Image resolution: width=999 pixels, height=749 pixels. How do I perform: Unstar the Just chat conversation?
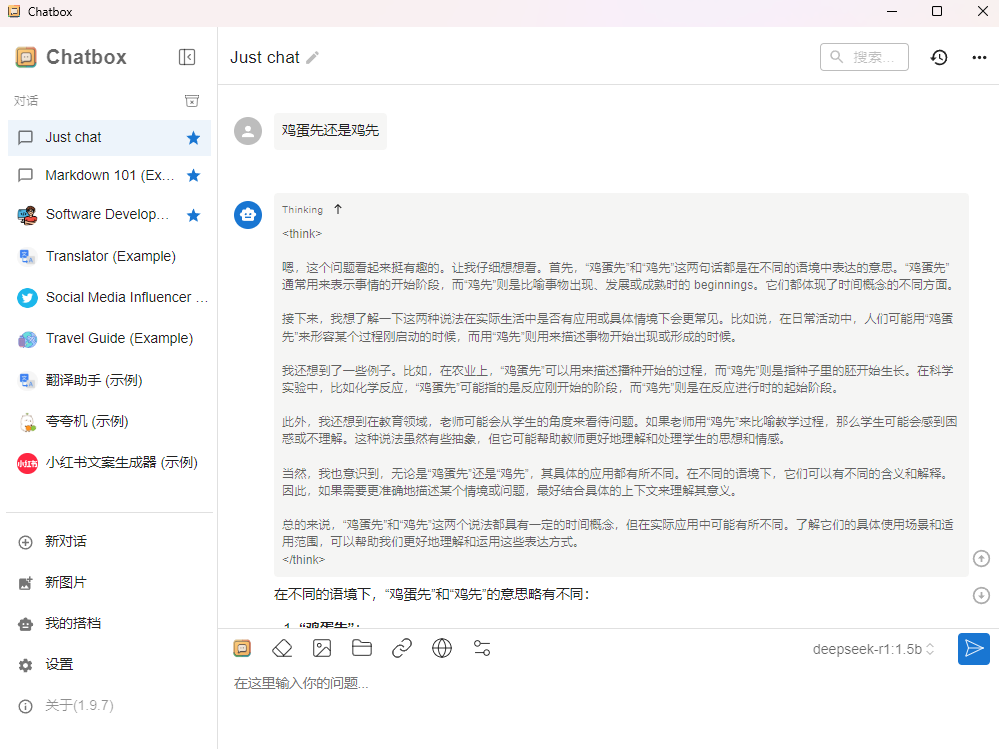(193, 138)
